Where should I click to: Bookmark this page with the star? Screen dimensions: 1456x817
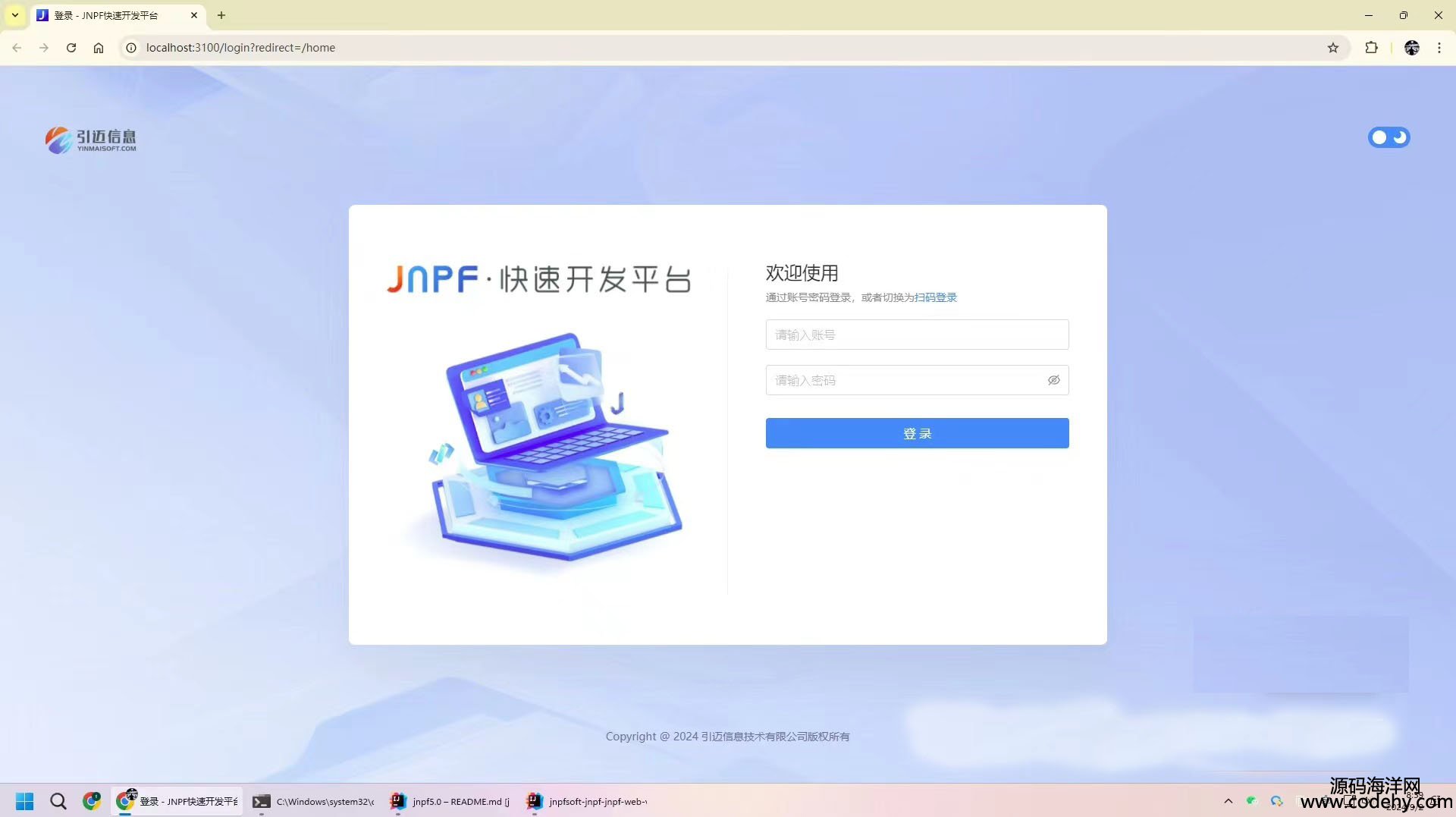tap(1333, 48)
